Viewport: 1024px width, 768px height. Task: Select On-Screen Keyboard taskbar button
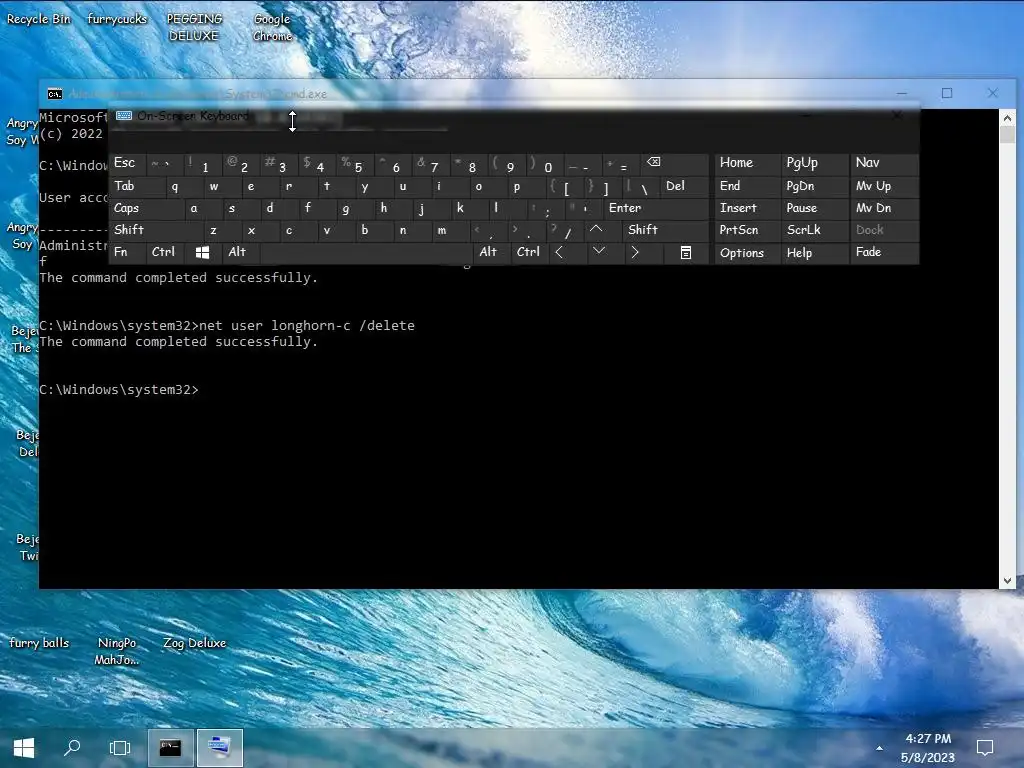click(219, 747)
